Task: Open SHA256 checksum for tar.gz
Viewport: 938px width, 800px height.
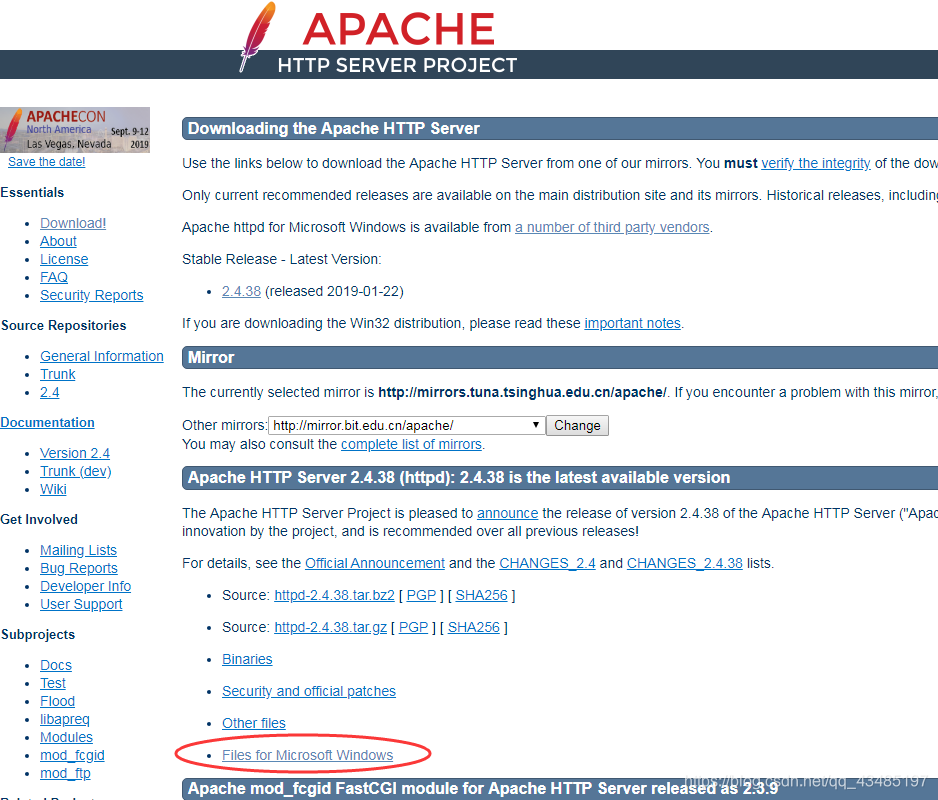Action: click(x=474, y=627)
